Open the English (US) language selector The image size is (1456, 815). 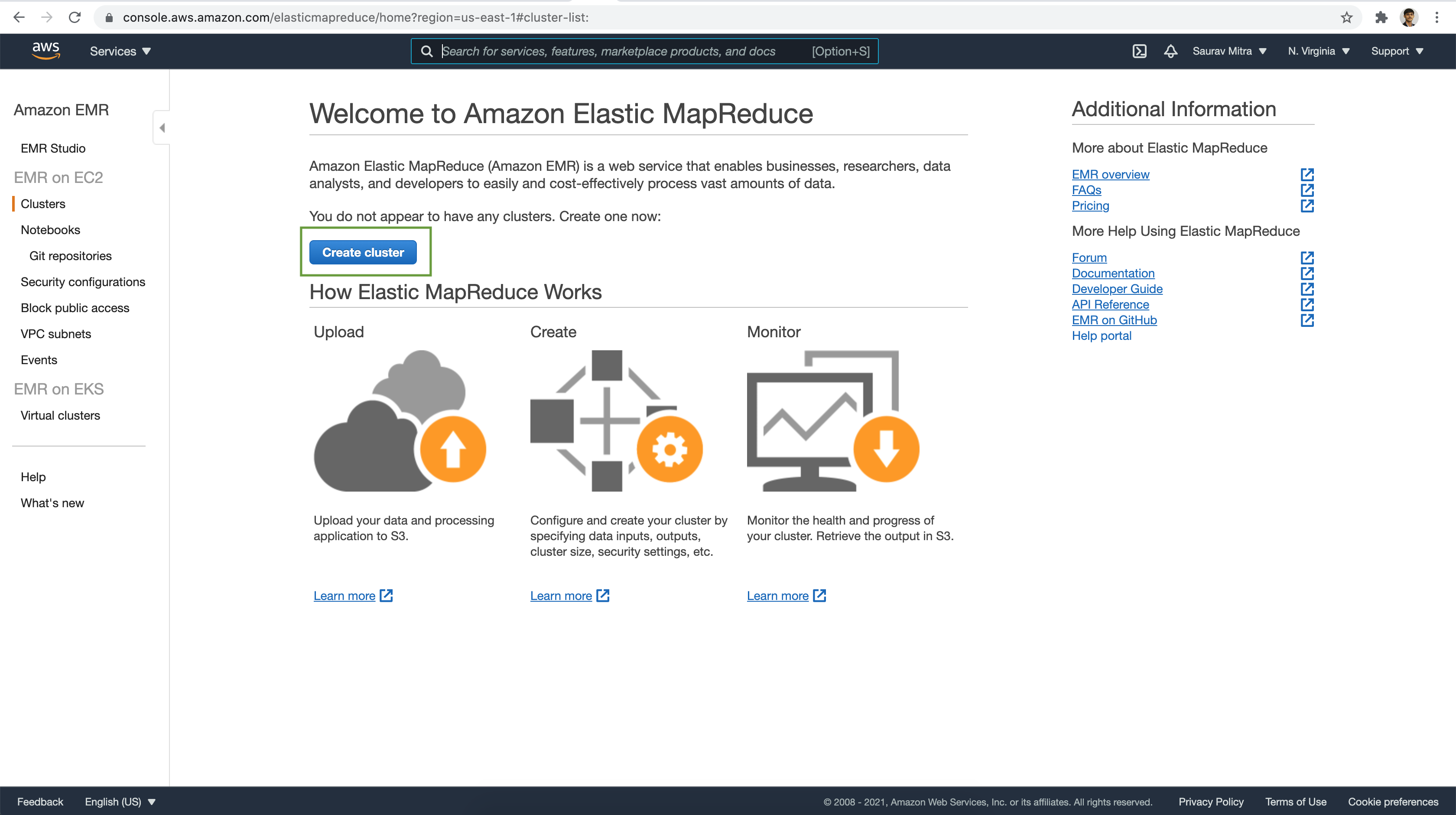[x=120, y=802]
